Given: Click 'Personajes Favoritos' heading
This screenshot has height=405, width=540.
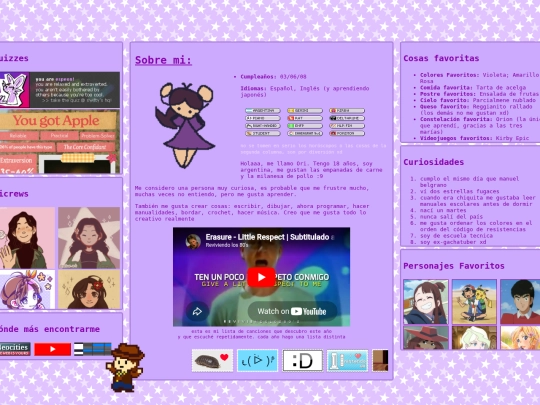Looking at the screenshot, I should 454,266.
